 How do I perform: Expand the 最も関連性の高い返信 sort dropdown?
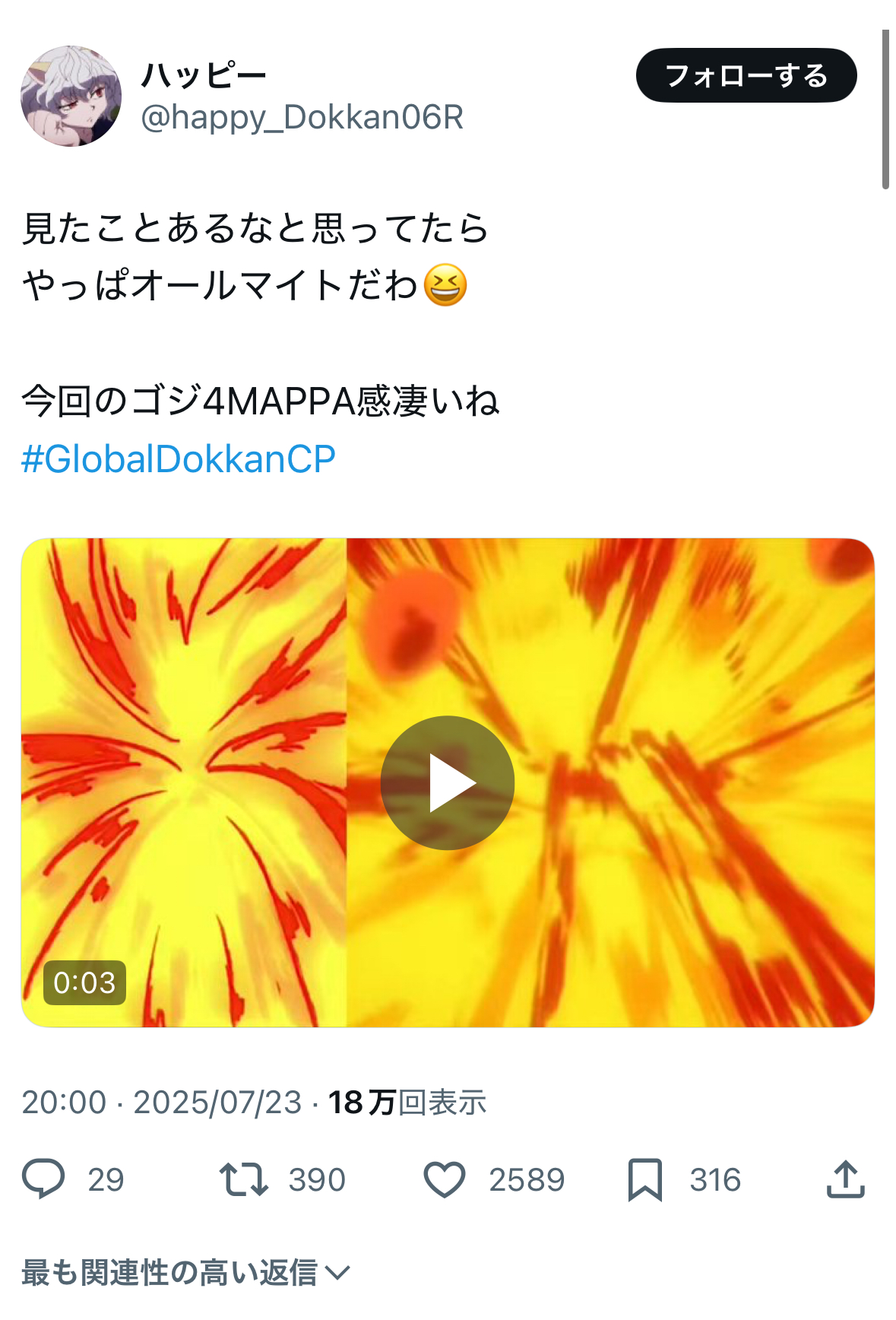(x=185, y=1272)
